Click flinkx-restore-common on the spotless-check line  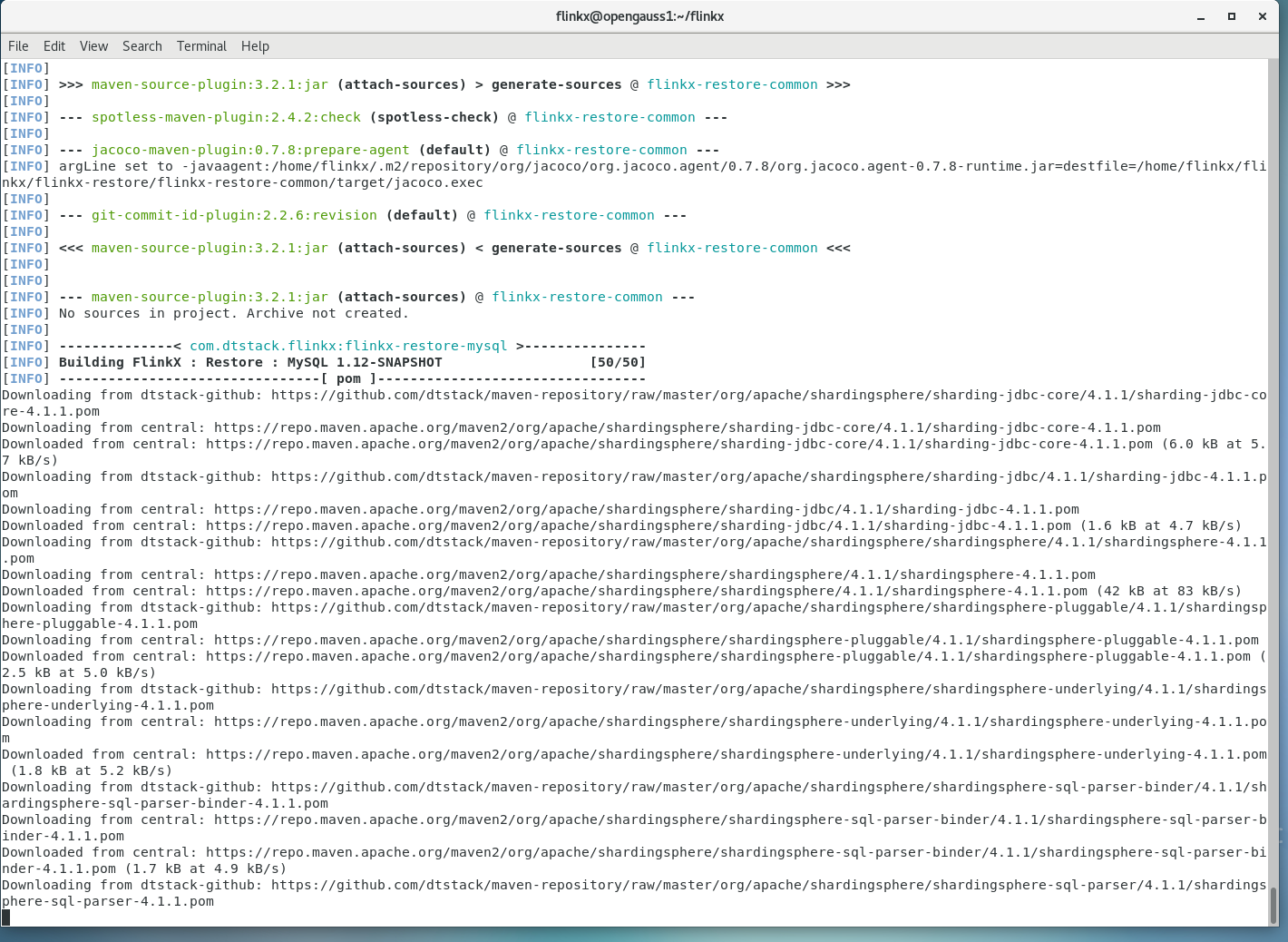(x=610, y=117)
